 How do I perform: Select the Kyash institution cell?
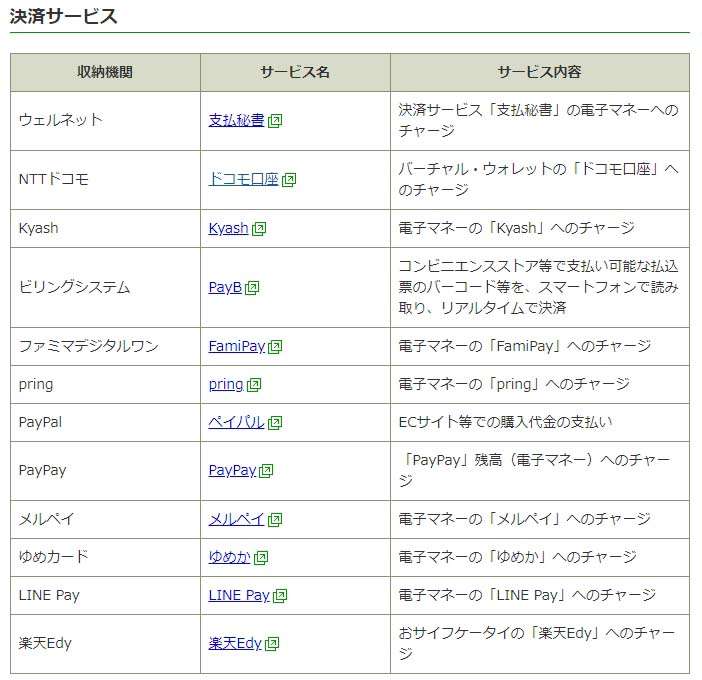click(105, 228)
